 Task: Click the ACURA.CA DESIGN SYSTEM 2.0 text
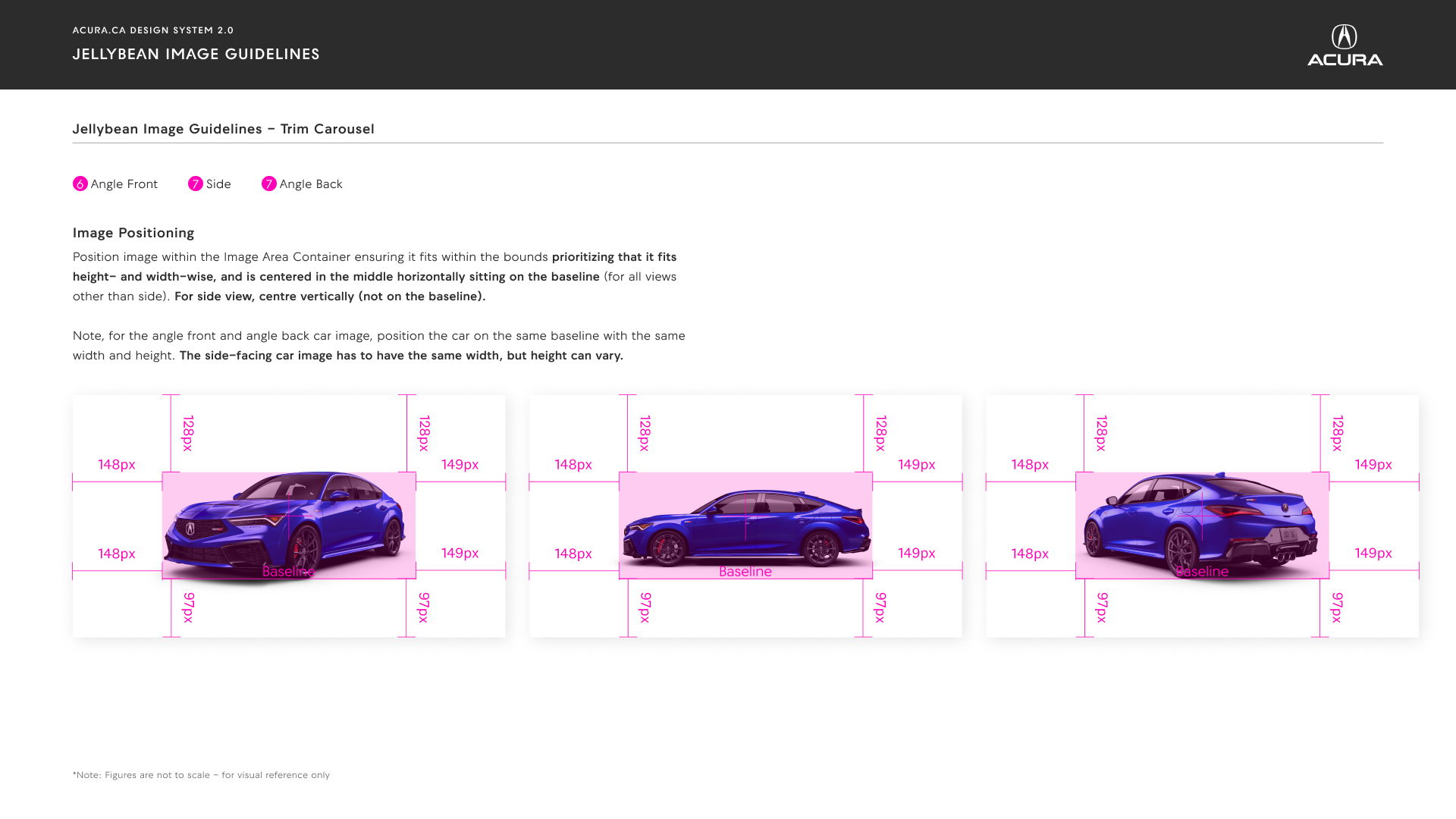tap(153, 30)
